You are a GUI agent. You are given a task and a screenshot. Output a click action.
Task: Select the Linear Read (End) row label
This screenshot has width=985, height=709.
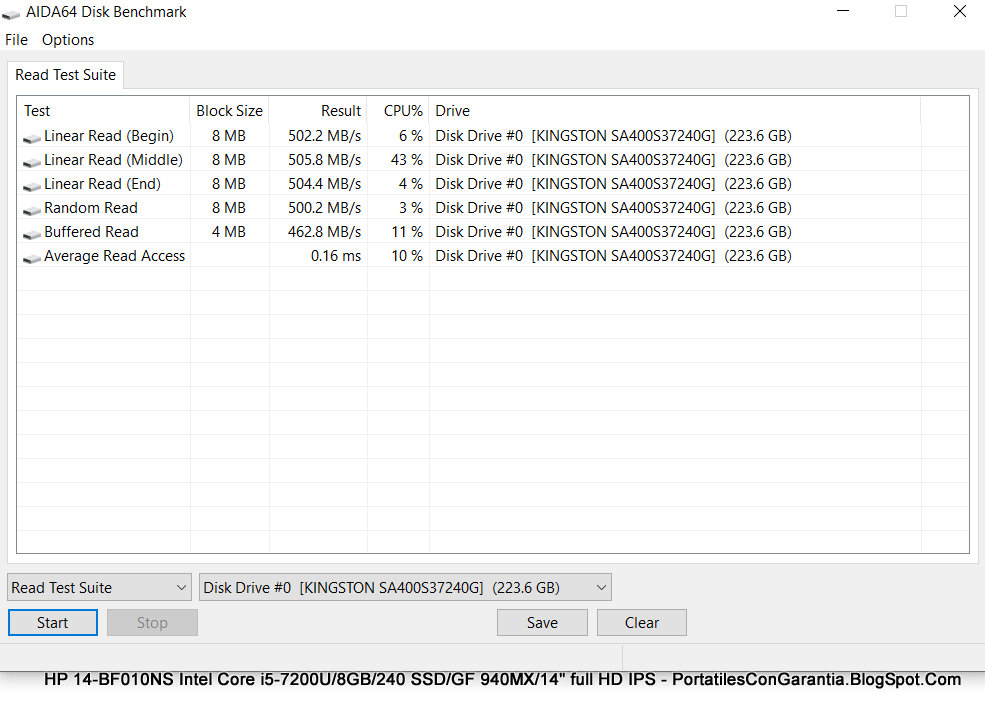pos(102,183)
